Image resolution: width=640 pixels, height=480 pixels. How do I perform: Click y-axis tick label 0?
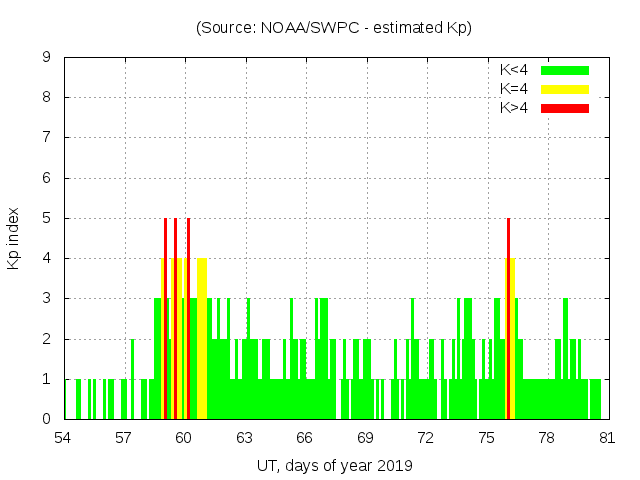[47, 420]
